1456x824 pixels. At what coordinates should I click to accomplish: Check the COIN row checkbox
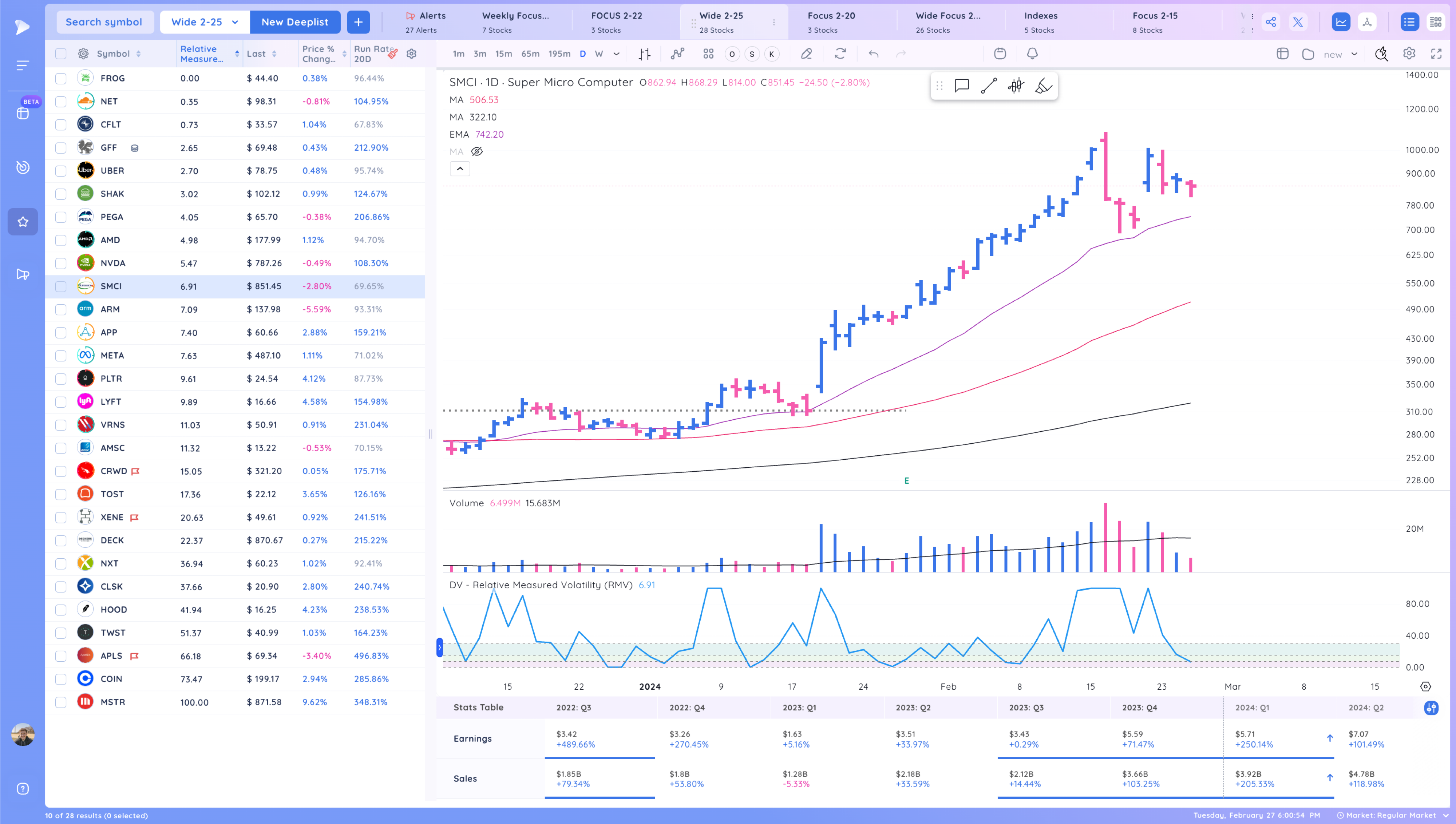(x=60, y=679)
